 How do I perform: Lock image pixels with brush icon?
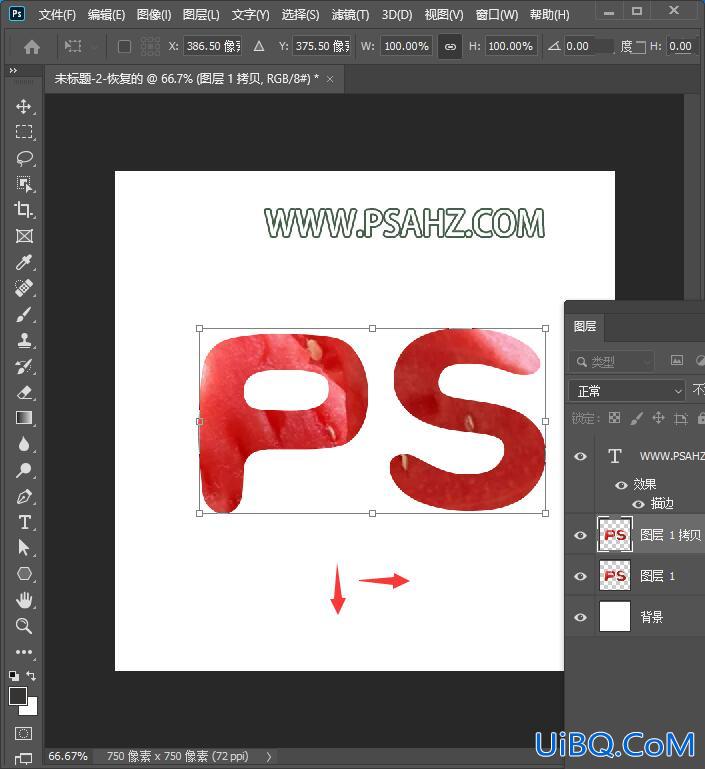click(x=636, y=418)
